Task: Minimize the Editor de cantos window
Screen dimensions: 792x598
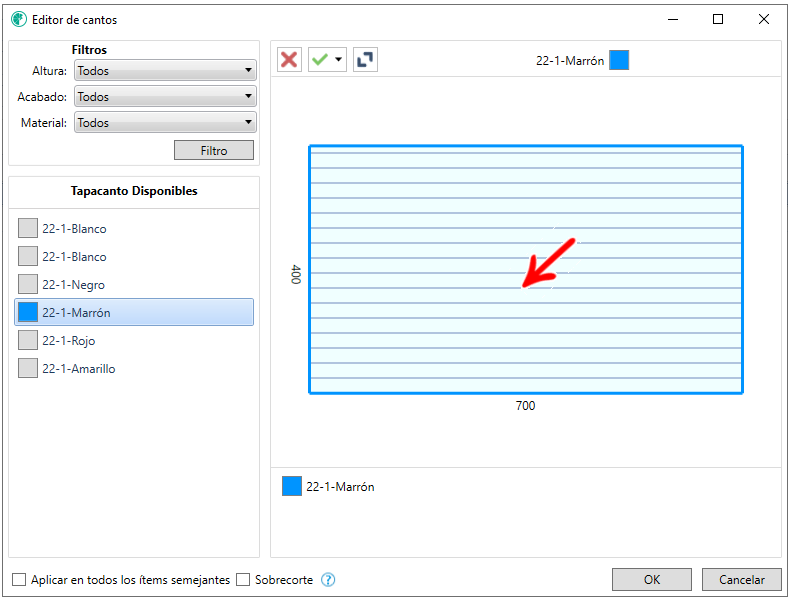Action: pyautogui.click(x=673, y=19)
